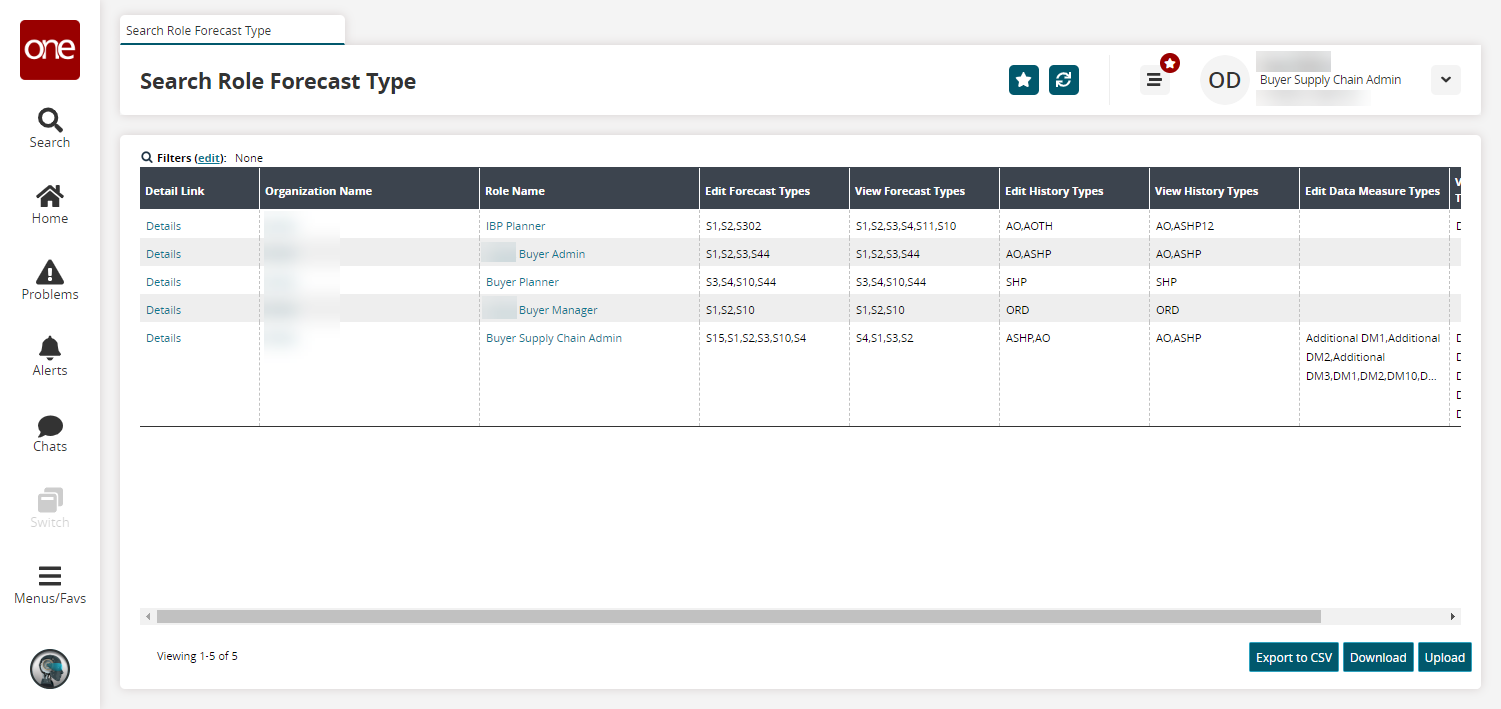
Task: Open Alerts bell icon
Action: (x=49, y=356)
